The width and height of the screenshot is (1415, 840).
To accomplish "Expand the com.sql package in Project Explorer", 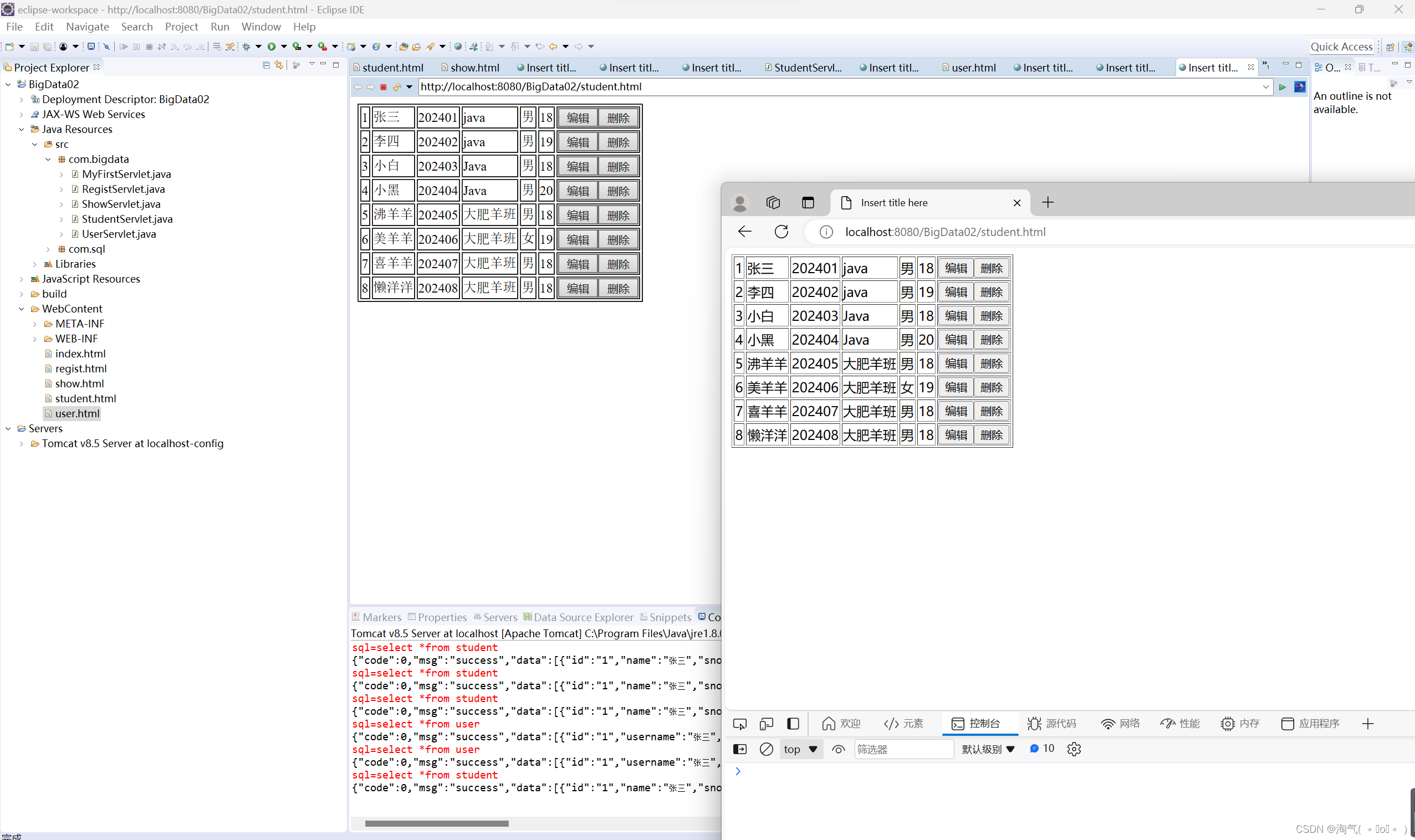I will click(48, 249).
